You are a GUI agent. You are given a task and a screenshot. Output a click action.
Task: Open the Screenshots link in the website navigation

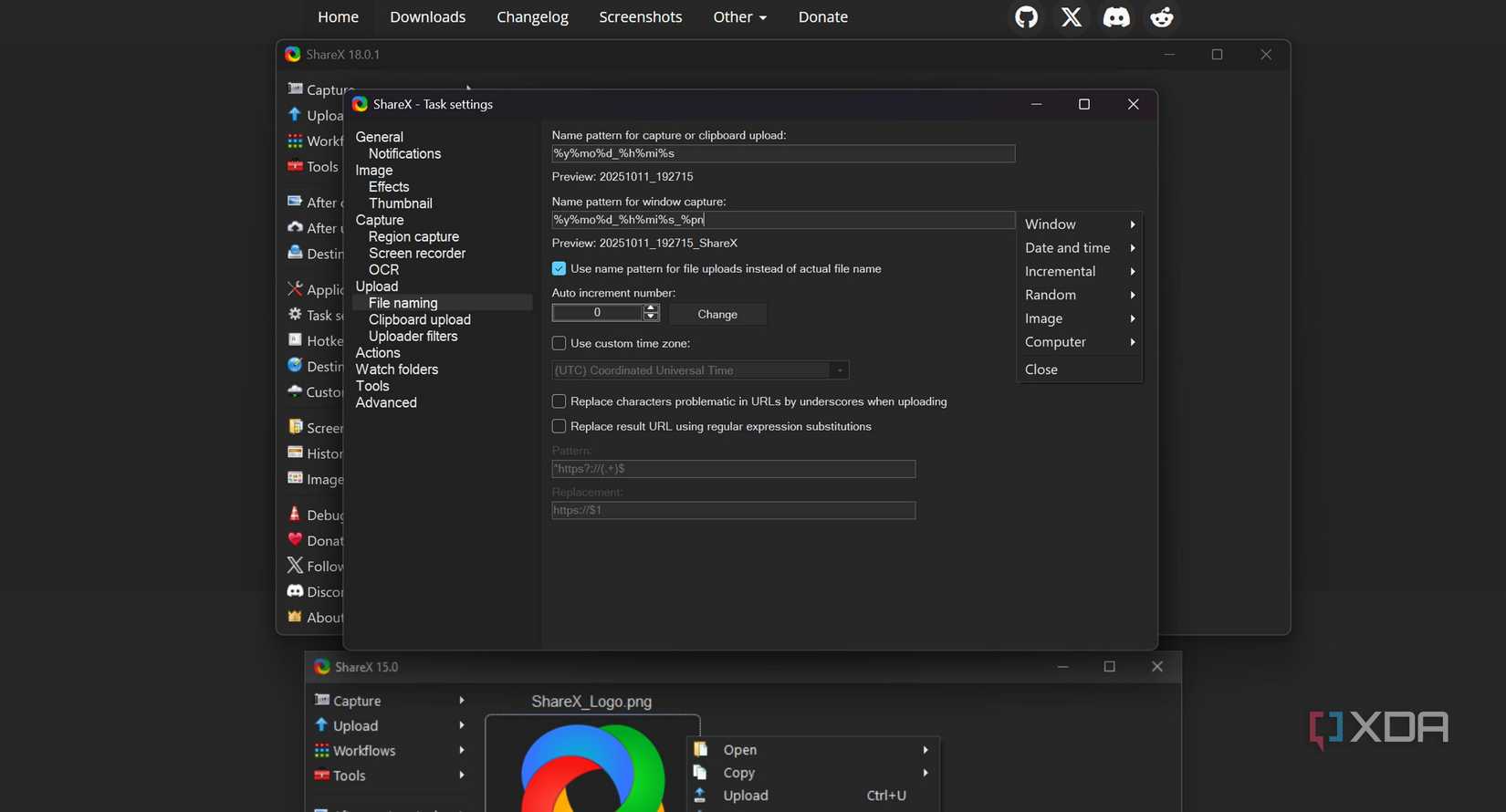[x=641, y=17]
